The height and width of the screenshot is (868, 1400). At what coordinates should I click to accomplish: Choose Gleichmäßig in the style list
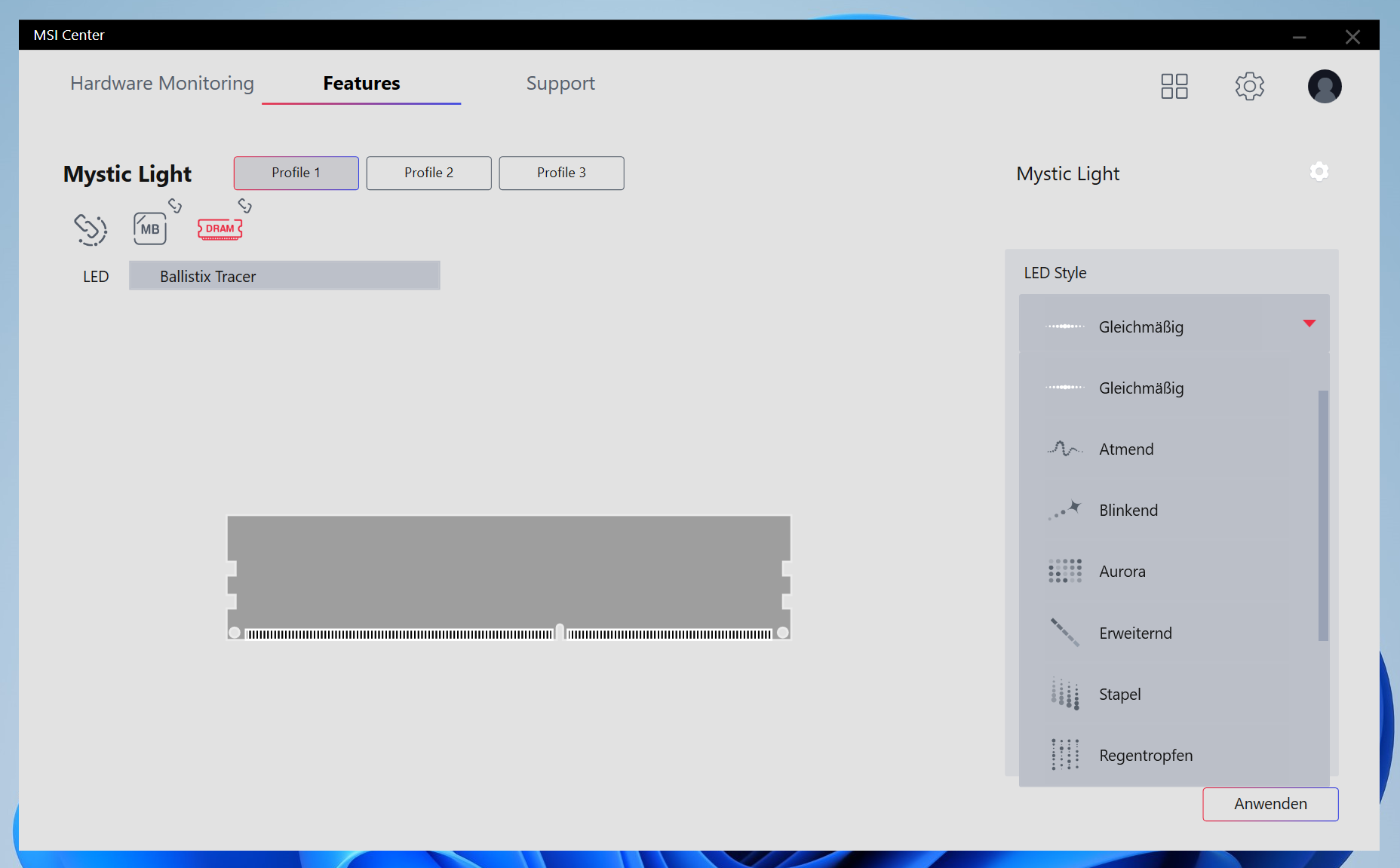point(1168,388)
